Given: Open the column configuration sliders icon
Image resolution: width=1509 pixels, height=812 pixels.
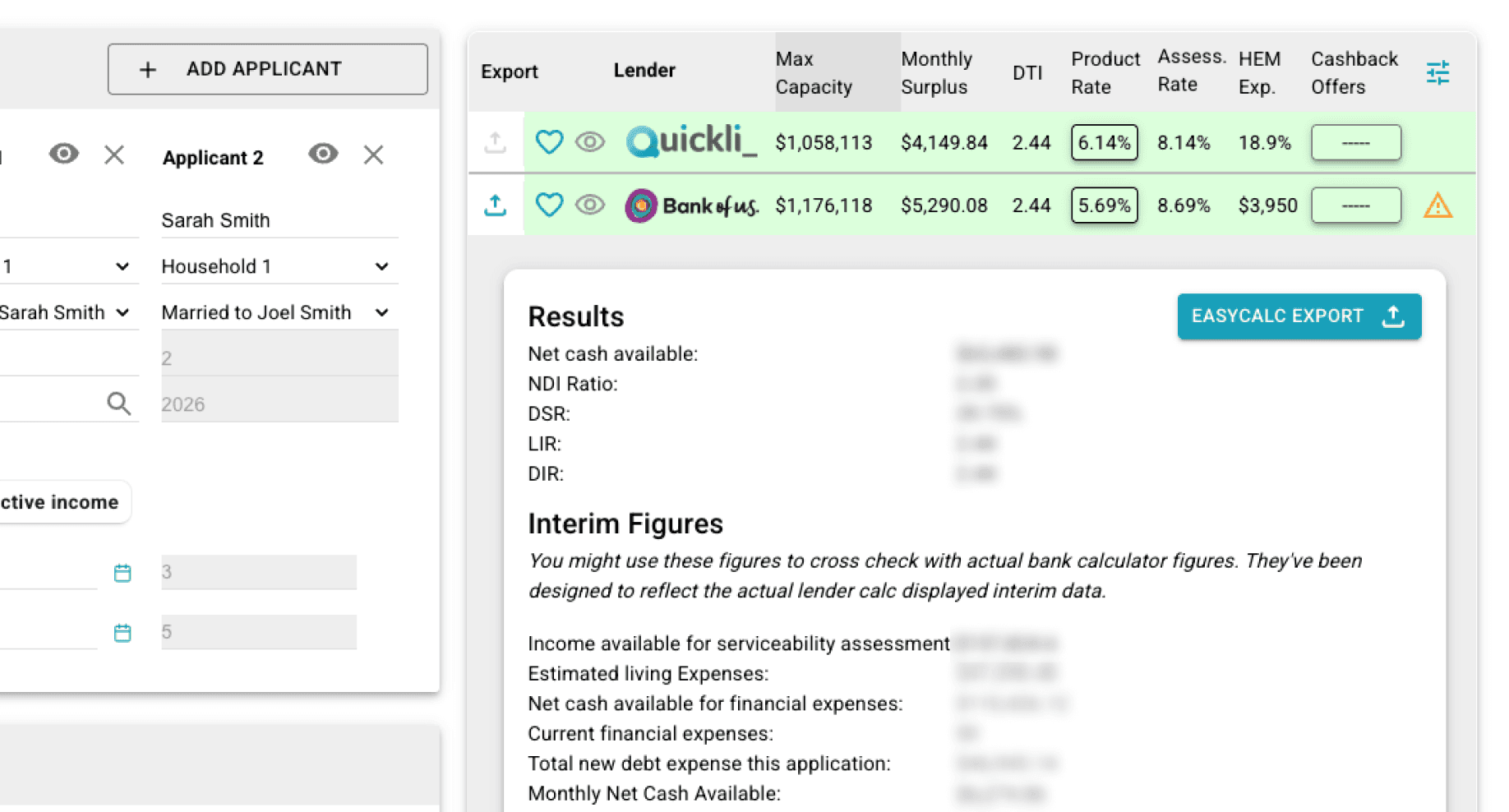Looking at the screenshot, I should [x=1437, y=72].
